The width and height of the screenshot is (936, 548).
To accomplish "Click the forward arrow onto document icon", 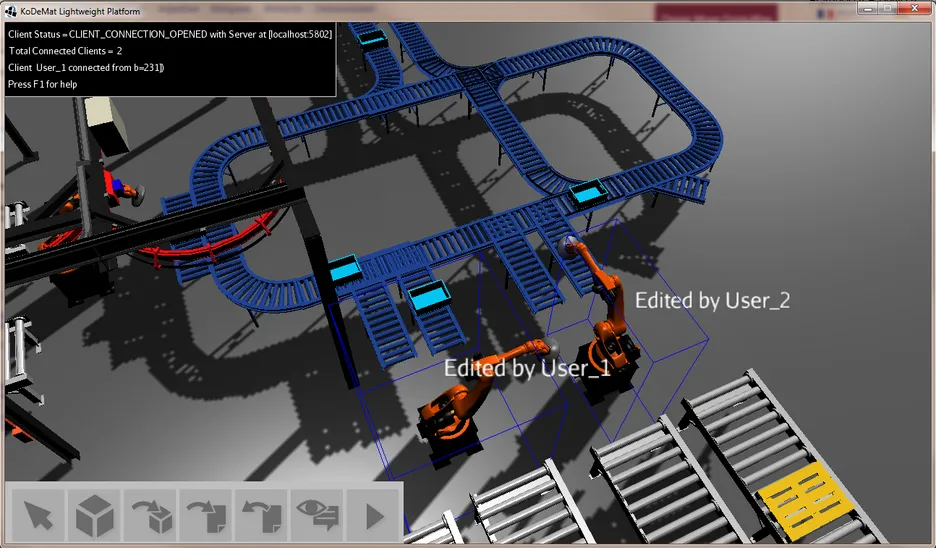I will click(x=207, y=516).
